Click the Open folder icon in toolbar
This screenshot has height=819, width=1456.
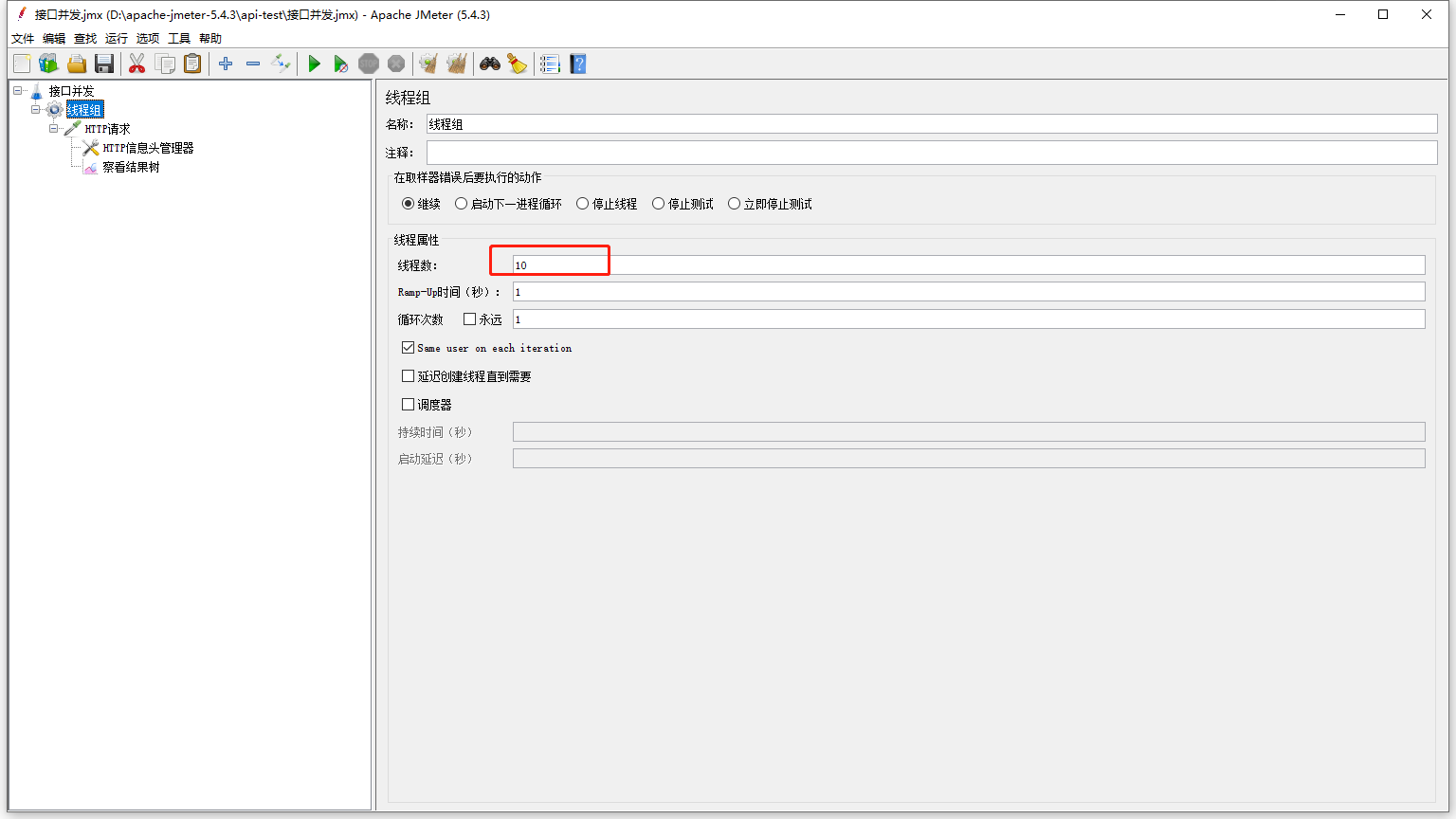(x=77, y=64)
